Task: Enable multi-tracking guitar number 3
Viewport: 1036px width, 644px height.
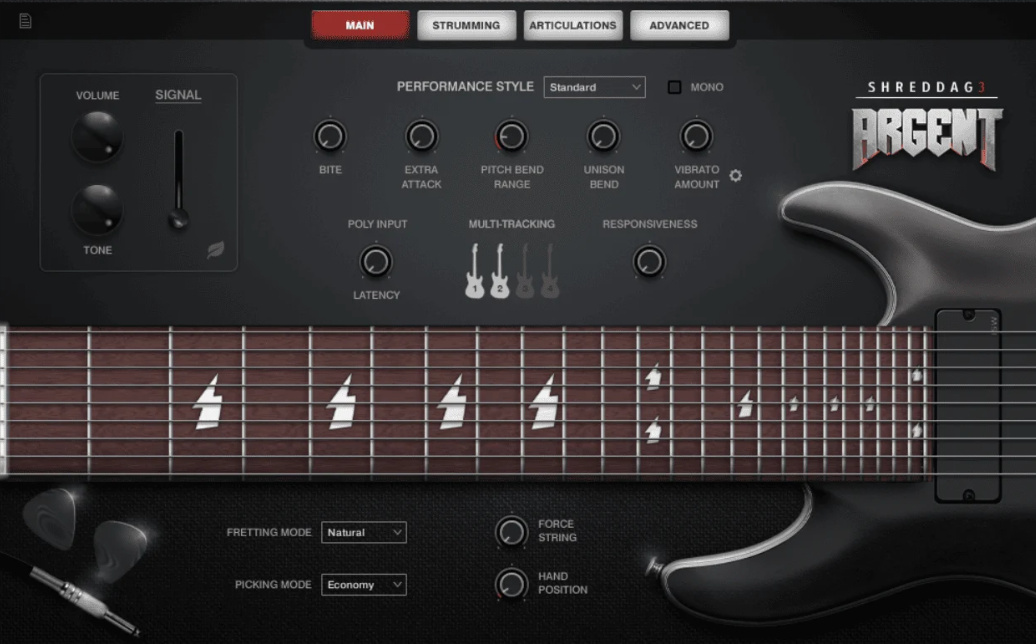Action: coord(525,271)
